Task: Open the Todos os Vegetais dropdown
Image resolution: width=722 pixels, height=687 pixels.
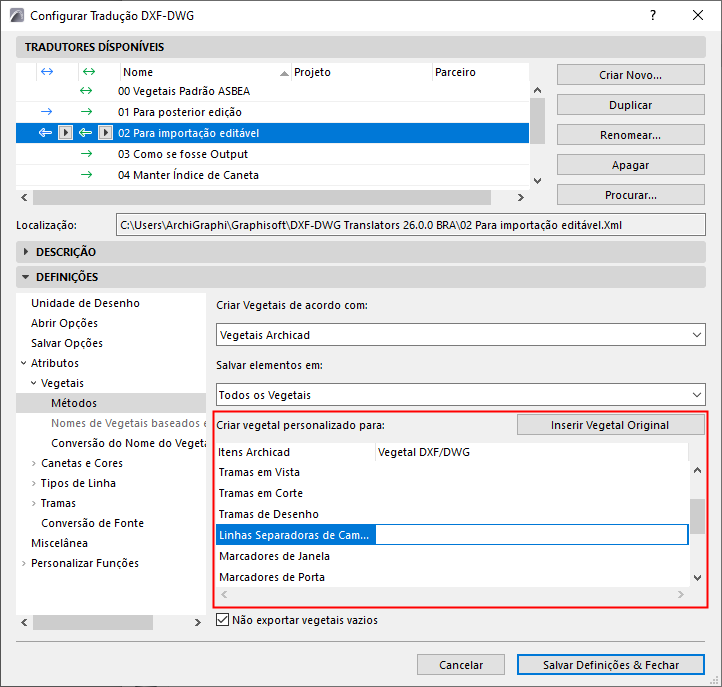Action: (x=461, y=395)
